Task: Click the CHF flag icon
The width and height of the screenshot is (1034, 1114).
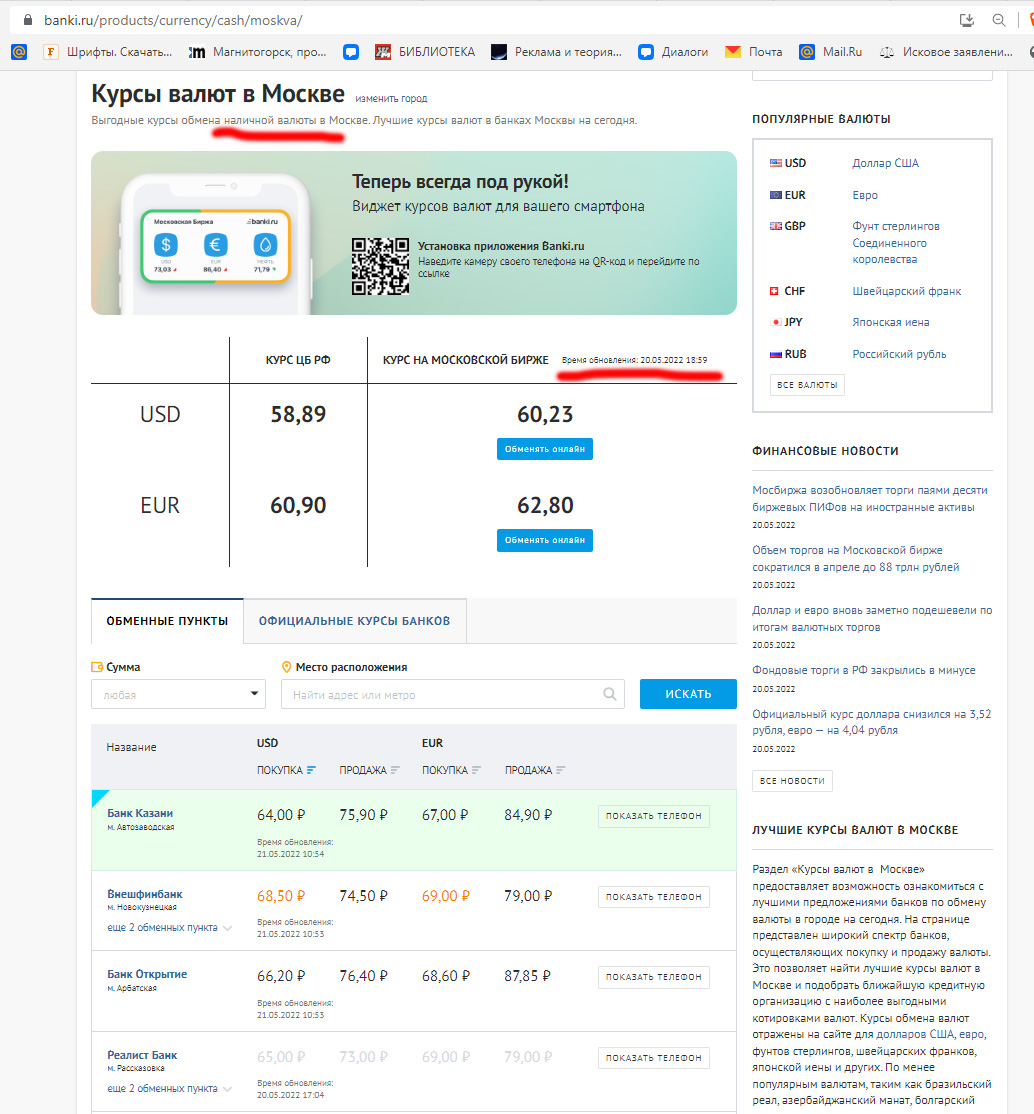Action: (775, 291)
